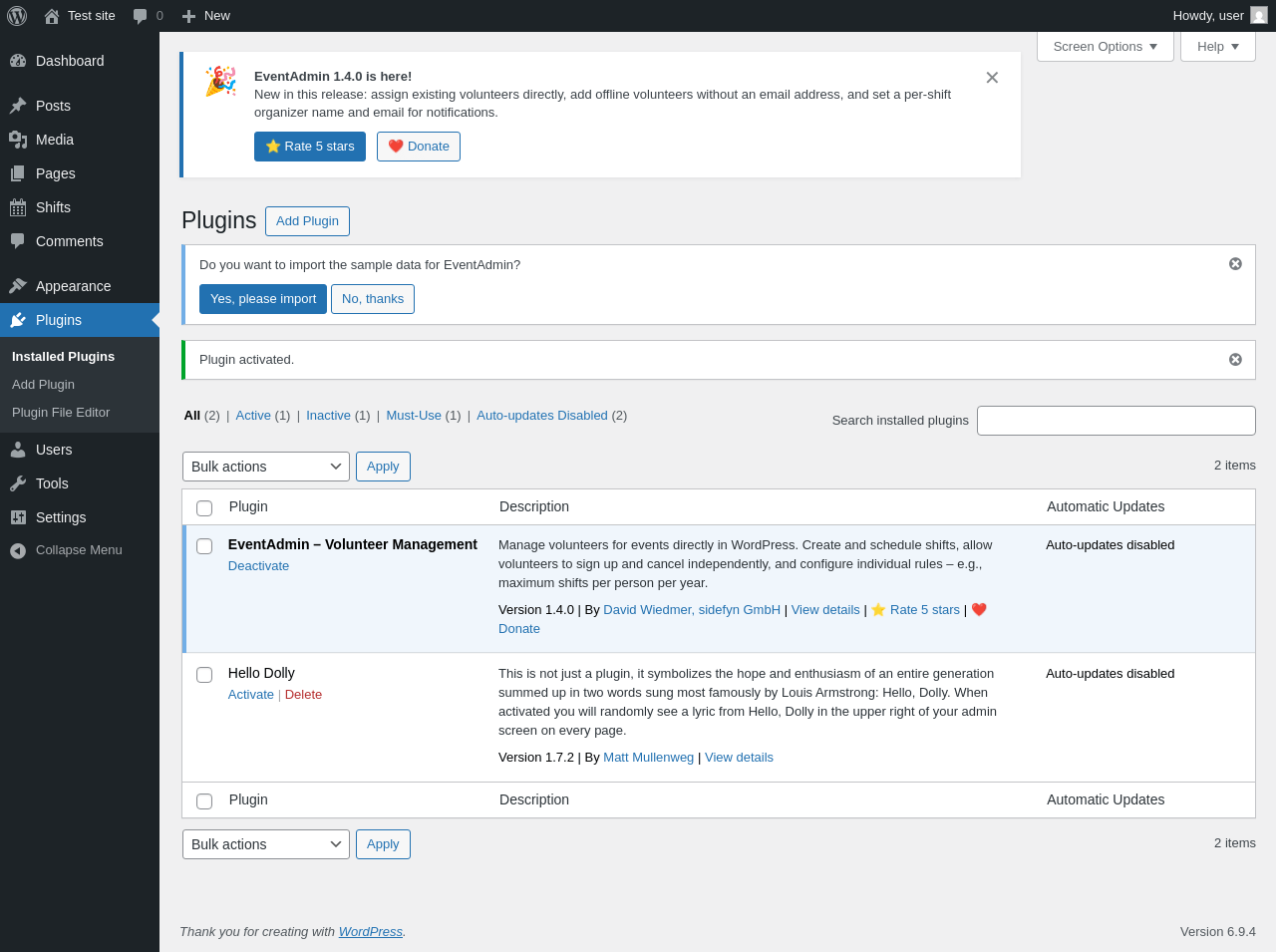The image size is (1276, 952).
Task: Toggle the select-all checkbox in table header
Action: (204, 508)
